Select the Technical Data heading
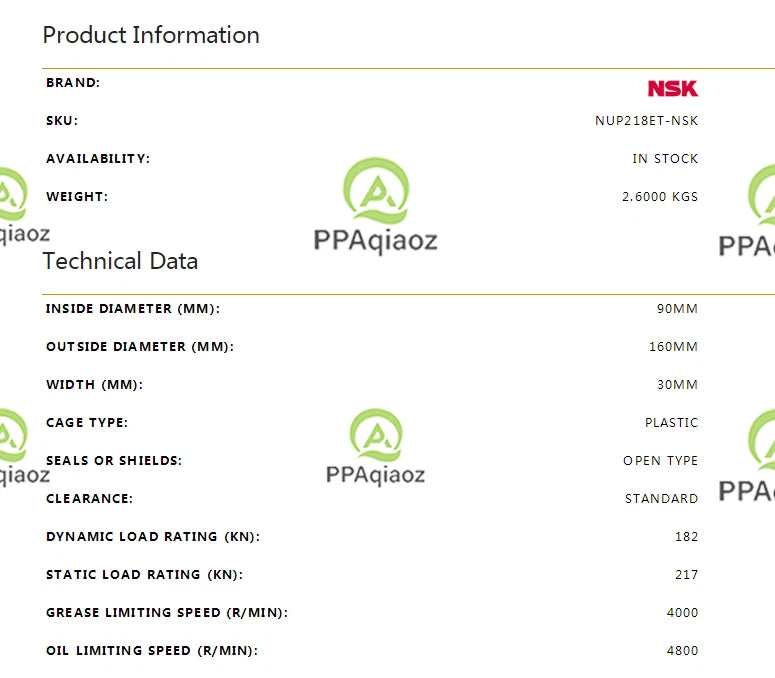Image resolution: width=775 pixels, height=678 pixels. [120, 261]
